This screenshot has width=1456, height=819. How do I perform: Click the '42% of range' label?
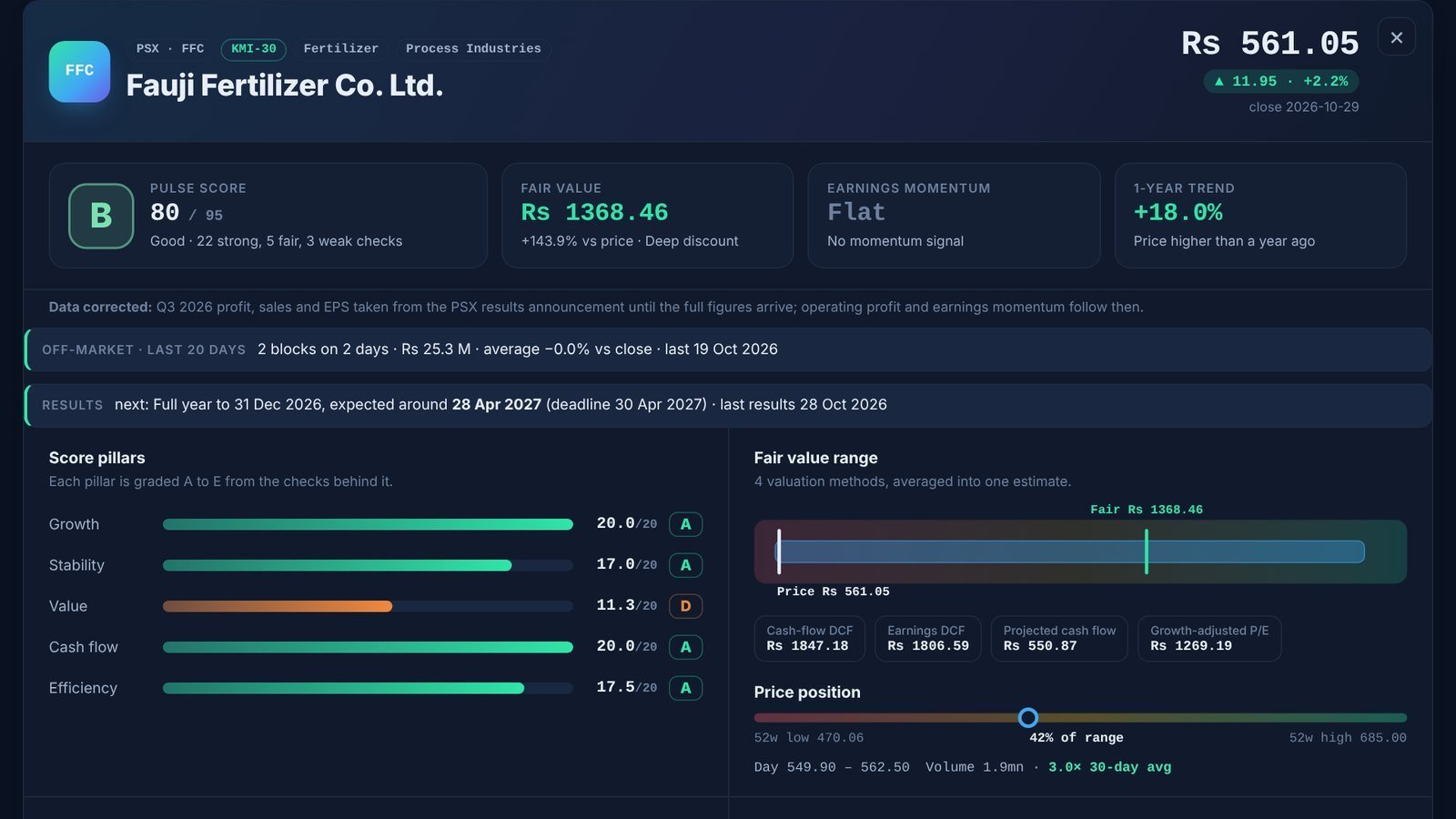pos(1077,738)
